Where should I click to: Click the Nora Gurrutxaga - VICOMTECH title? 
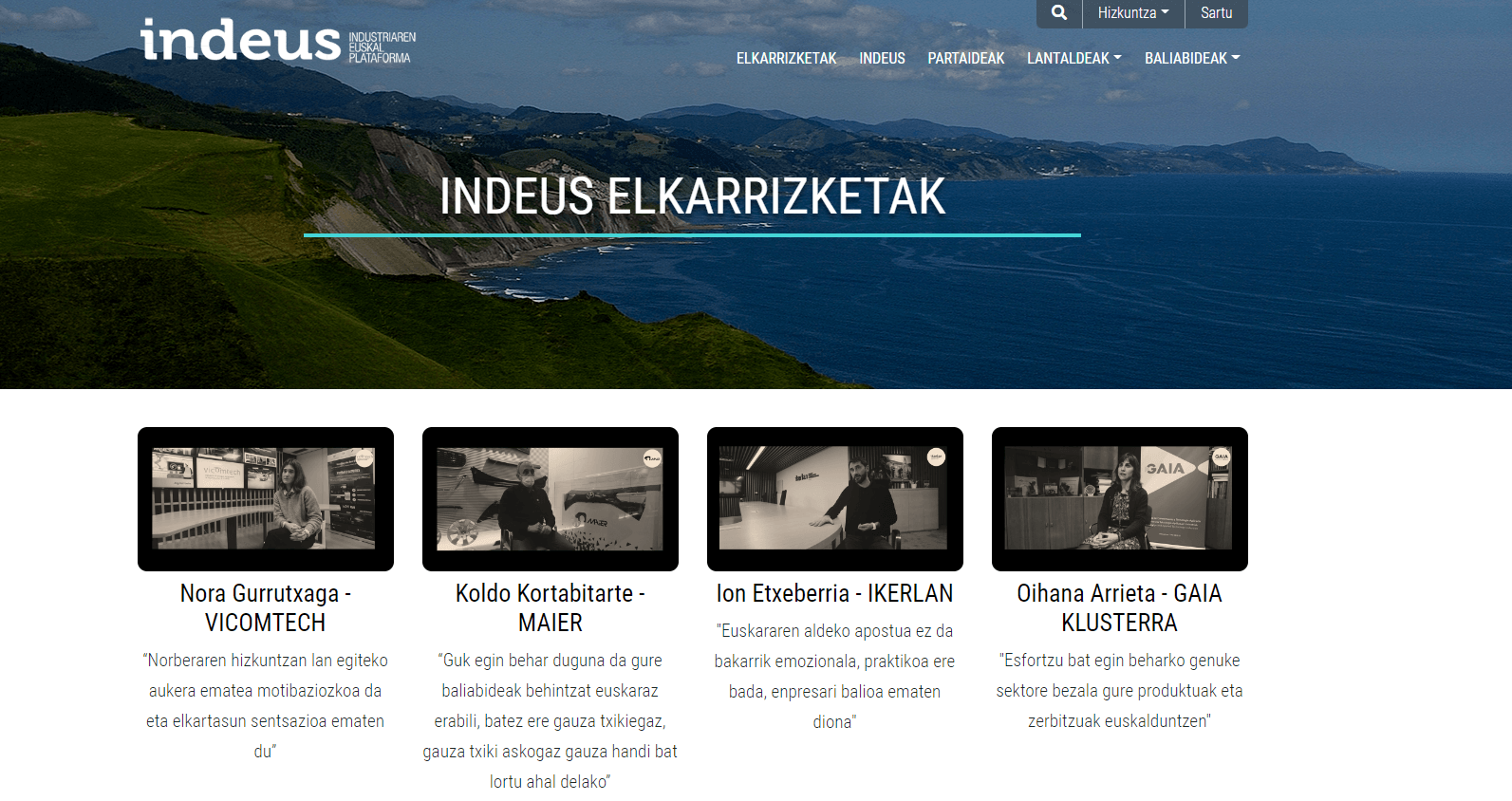(266, 607)
